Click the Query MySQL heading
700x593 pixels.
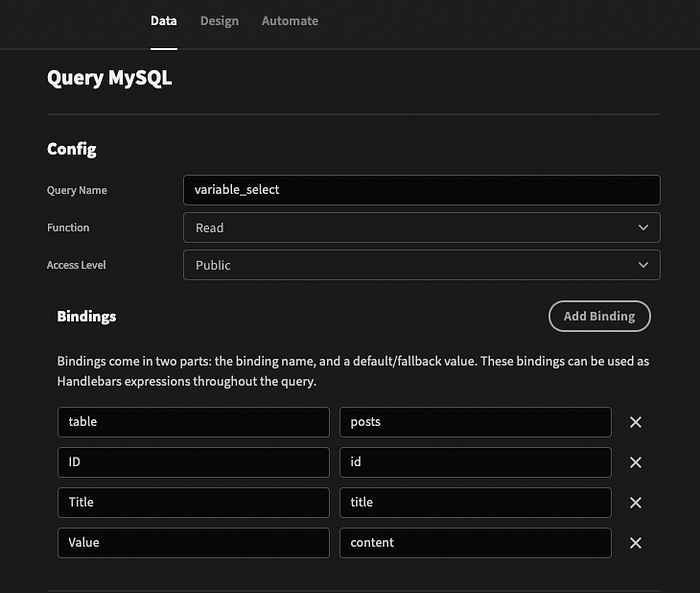(x=109, y=78)
